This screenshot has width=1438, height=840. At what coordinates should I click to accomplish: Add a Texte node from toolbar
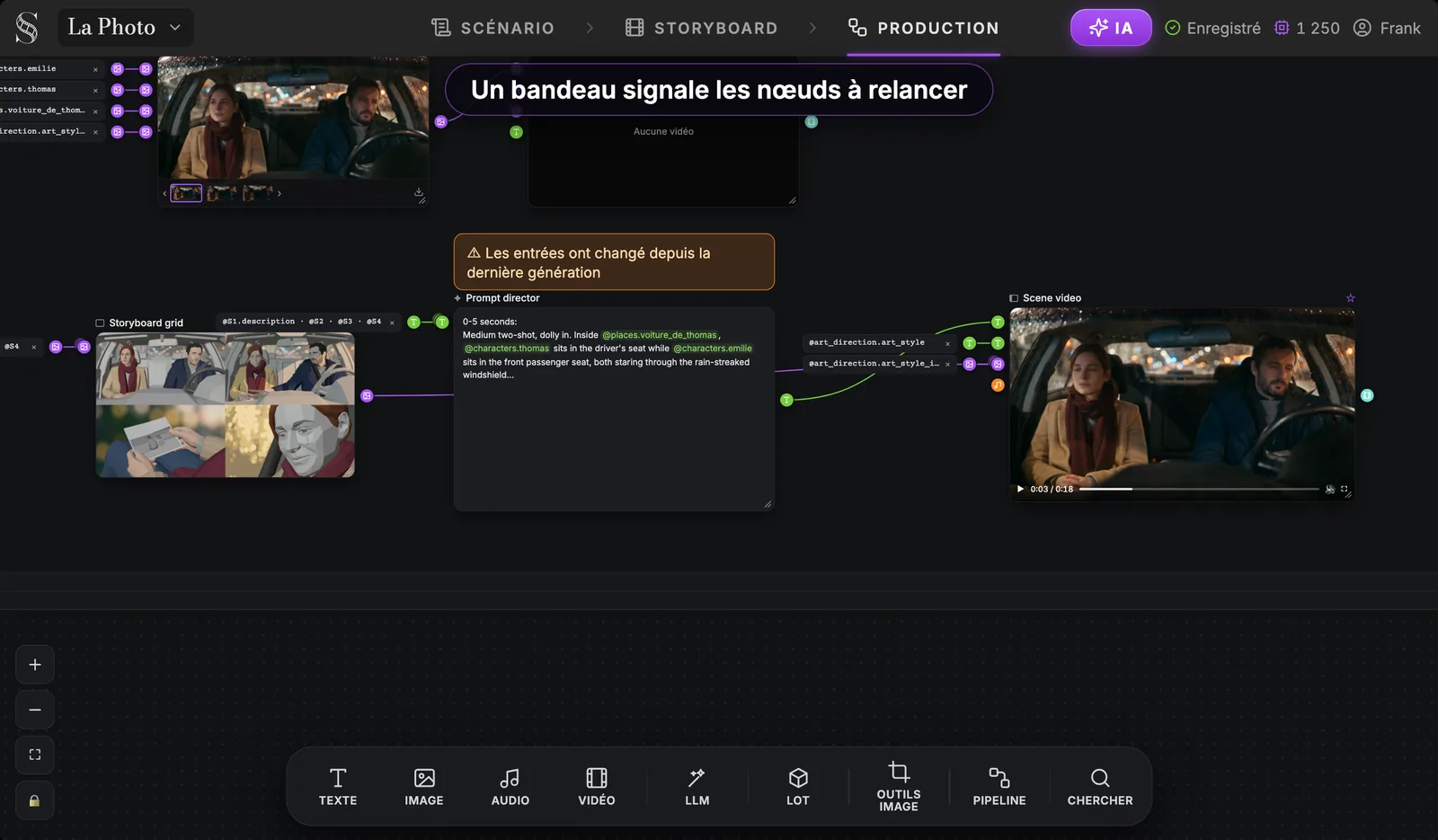pyautogui.click(x=338, y=787)
